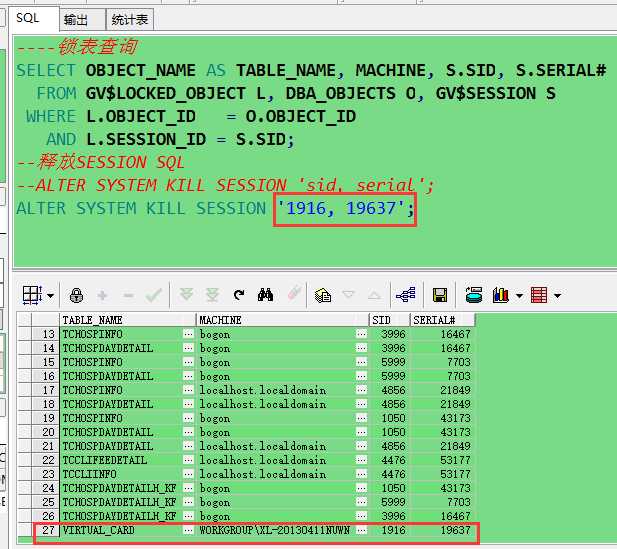
Task: Click the 释放SESSION SQL comment line
Action: click(x=100, y=162)
